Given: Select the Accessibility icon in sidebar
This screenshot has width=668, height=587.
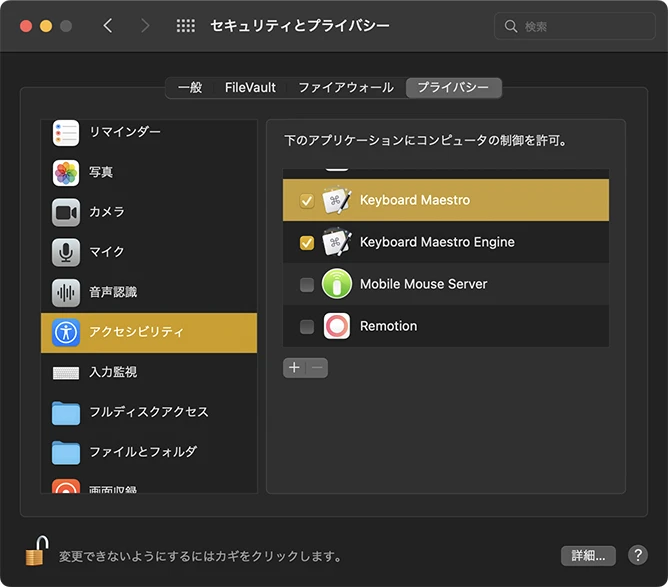Looking at the screenshot, I should [66, 332].
